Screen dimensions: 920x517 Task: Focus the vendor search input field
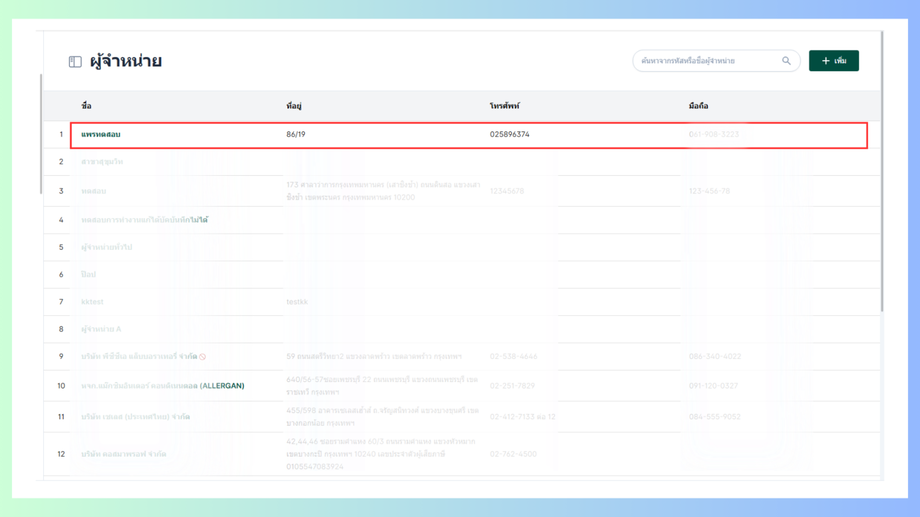[x=716, y=60]
